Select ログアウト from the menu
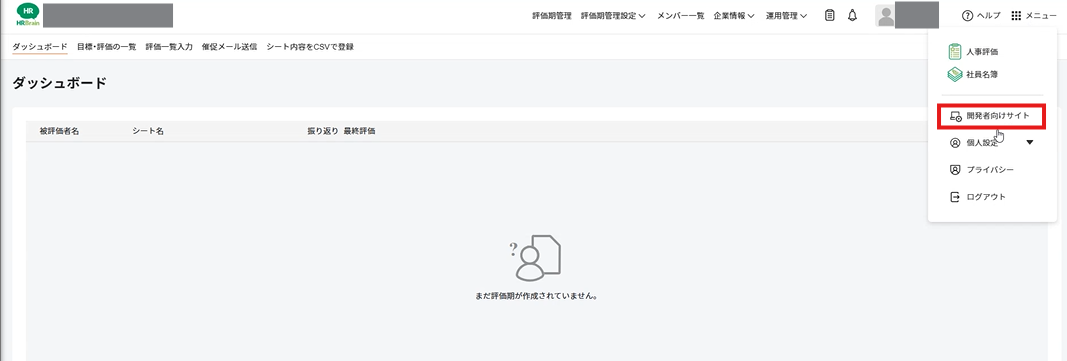This screenshot has width=1067, height=361. 986,197
